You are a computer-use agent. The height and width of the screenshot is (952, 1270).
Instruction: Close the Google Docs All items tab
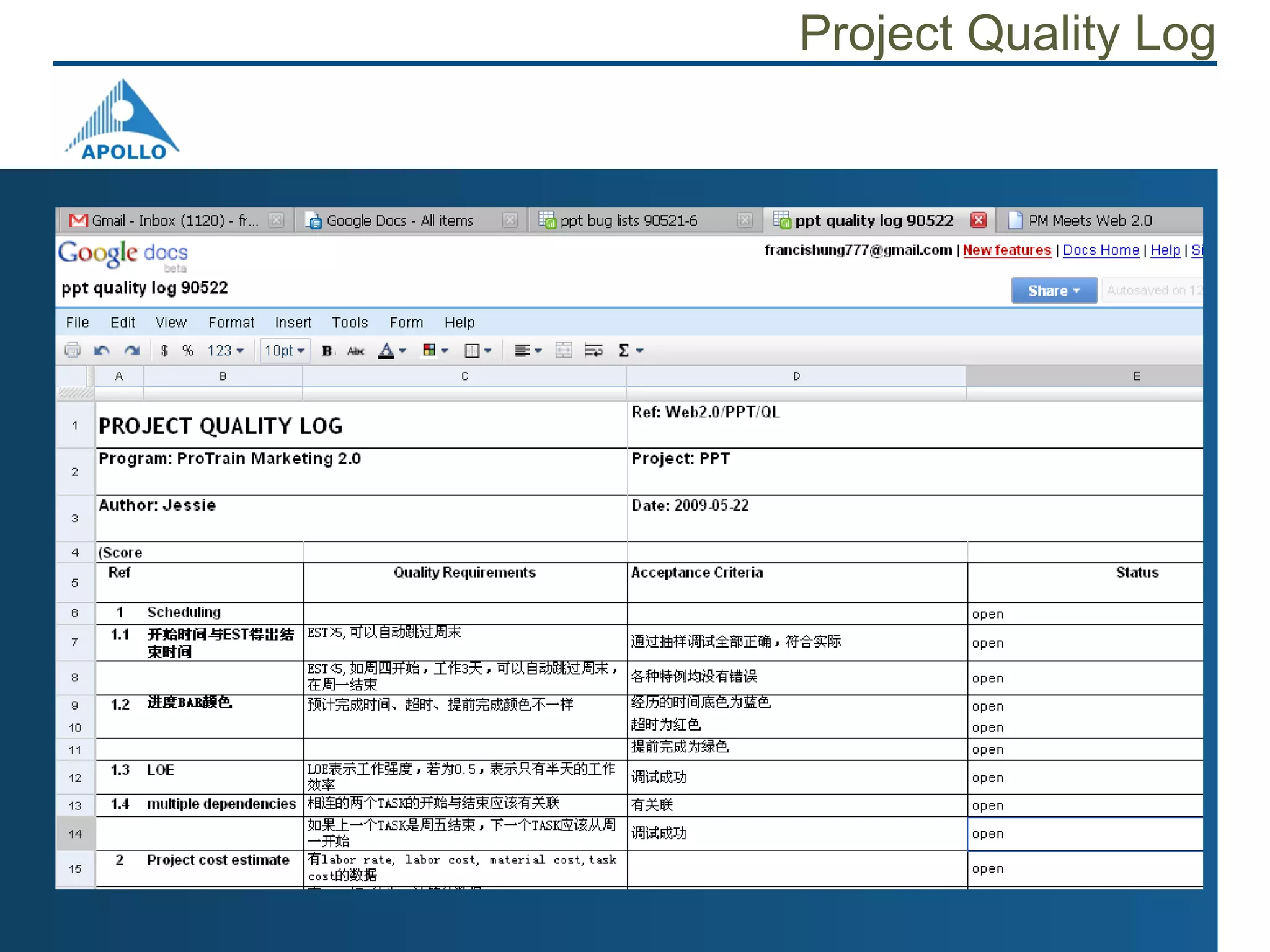(x=510, y=220)
